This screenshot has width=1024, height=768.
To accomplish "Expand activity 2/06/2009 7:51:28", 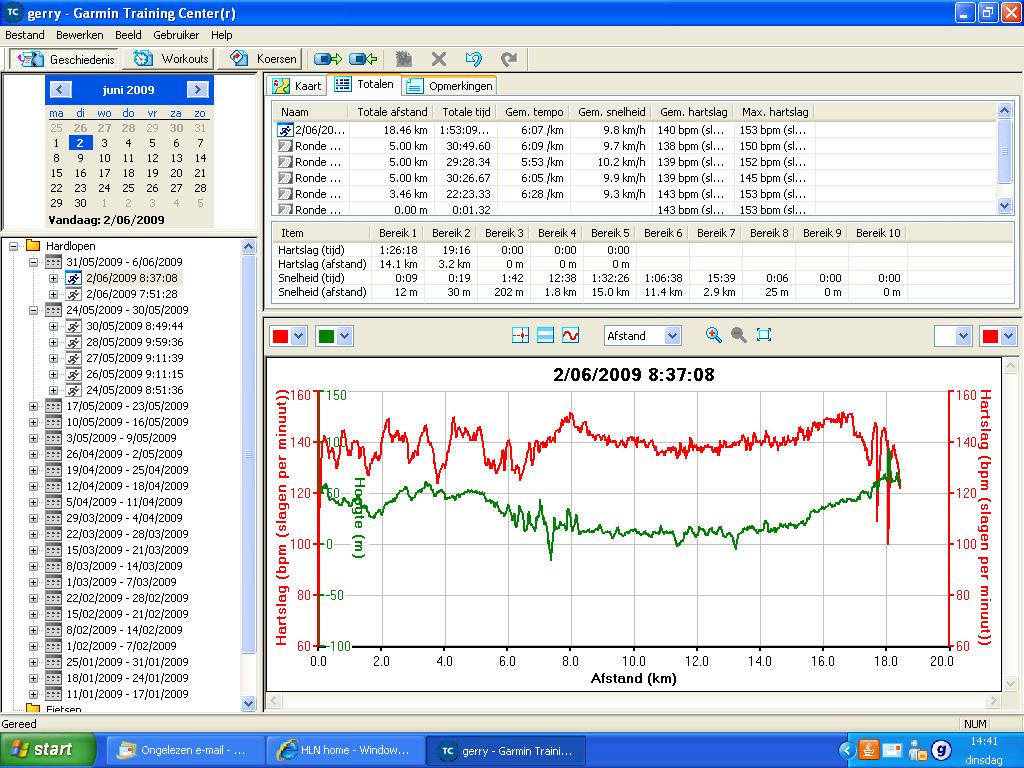I will (x=54, y=295).
